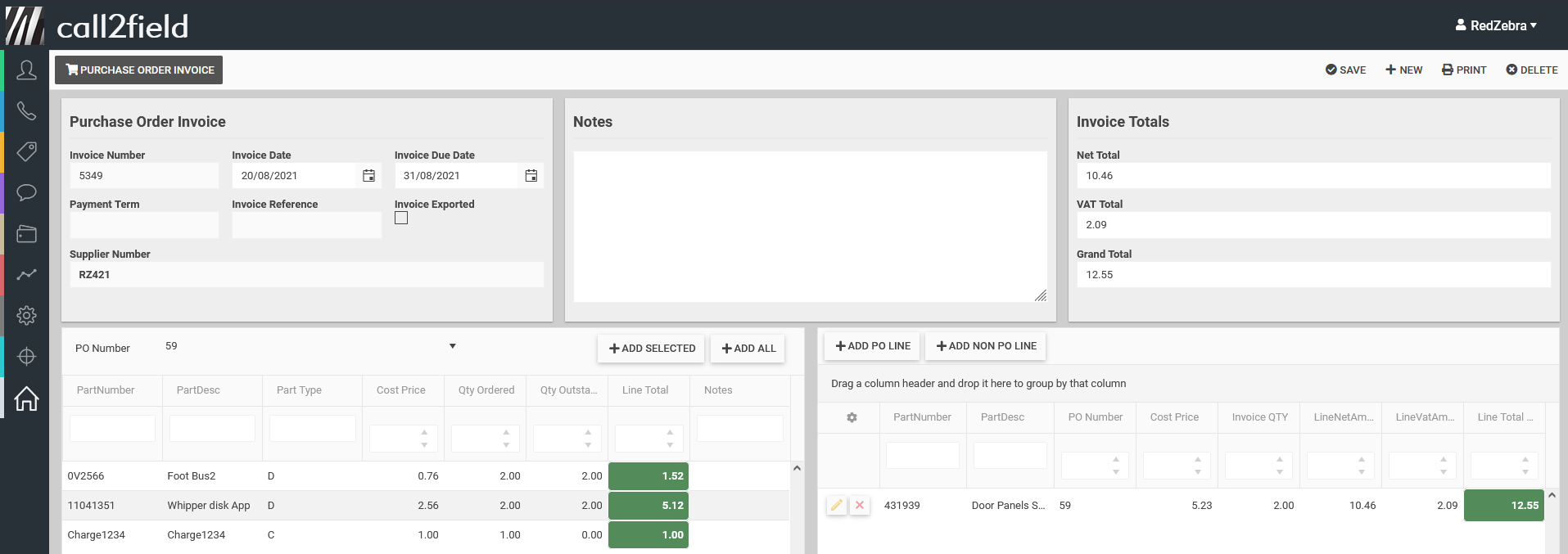1568x554 pixels.
Task: Open the Invoice Due Date calendar dropdown
Action: pos(531,176)
